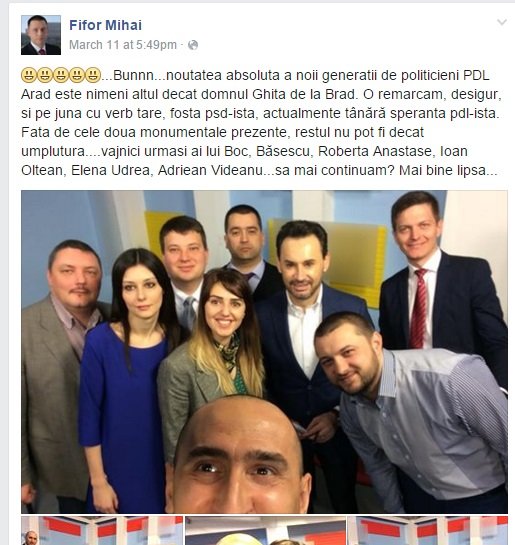Click the globe public privacy icon
This screenshot has height=545, width=515.
point(193,45)
